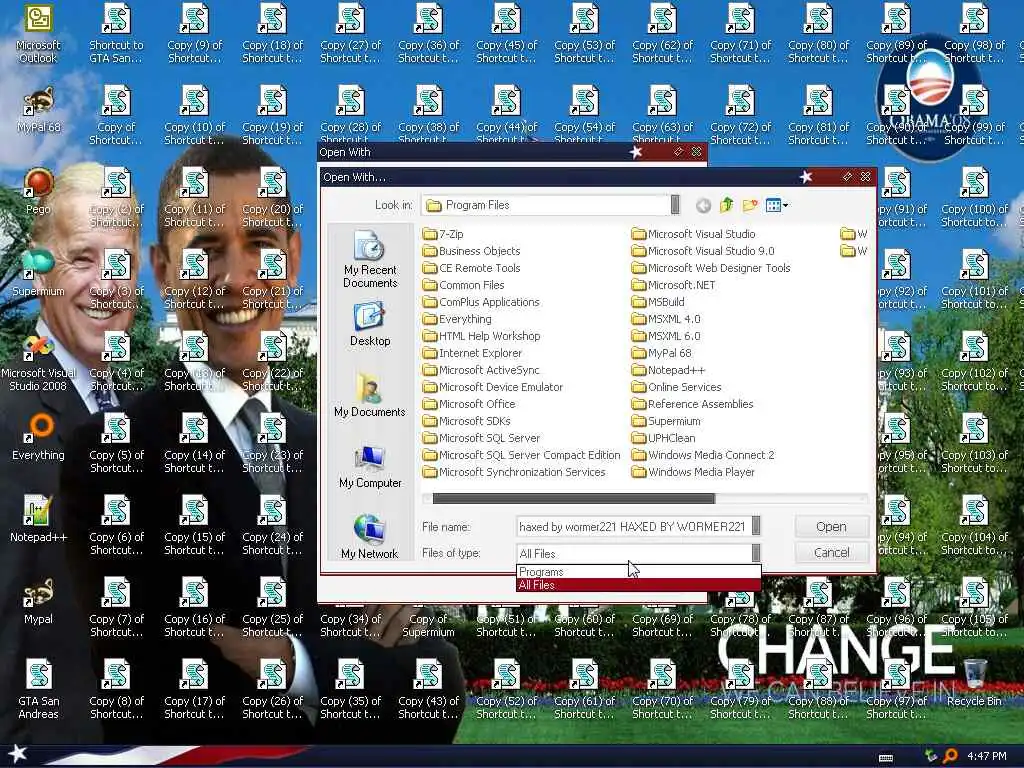Screen dimensions: 1024x768
Task: Close the front Open With... dialog
Action: click(865, 177)
